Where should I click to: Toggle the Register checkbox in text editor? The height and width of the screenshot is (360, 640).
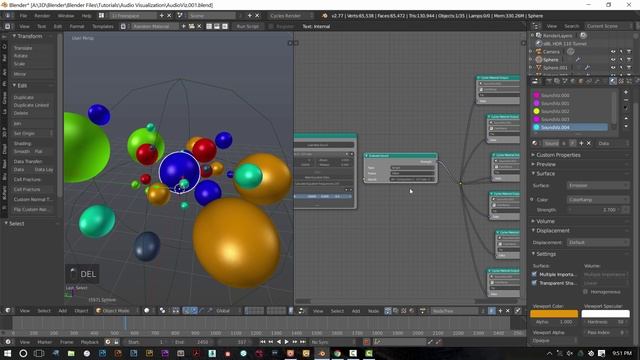pos(271,26)
